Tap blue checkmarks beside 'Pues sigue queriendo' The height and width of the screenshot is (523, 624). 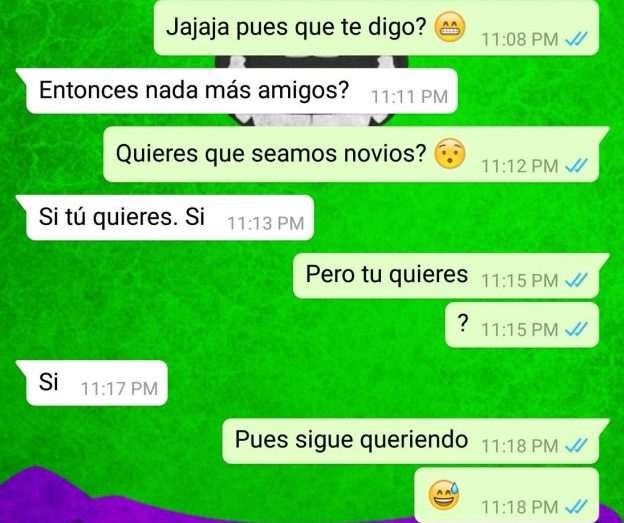[576, 445]
